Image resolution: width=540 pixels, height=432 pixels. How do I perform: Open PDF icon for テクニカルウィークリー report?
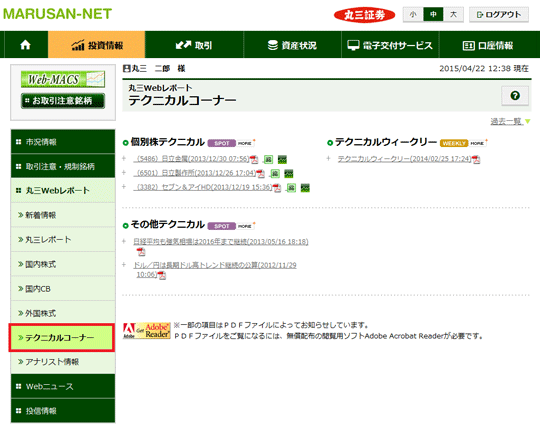(x=476, y=159)
